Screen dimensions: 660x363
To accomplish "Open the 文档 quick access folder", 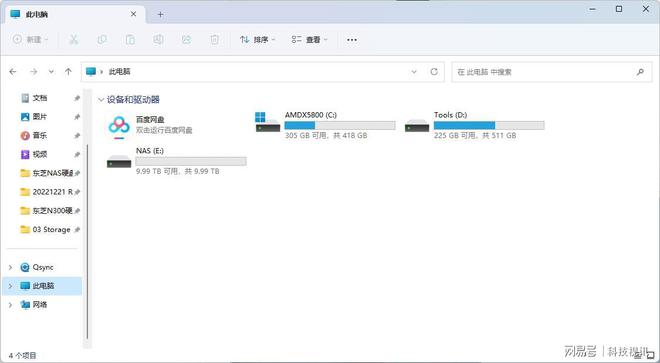I will (40, 98).
